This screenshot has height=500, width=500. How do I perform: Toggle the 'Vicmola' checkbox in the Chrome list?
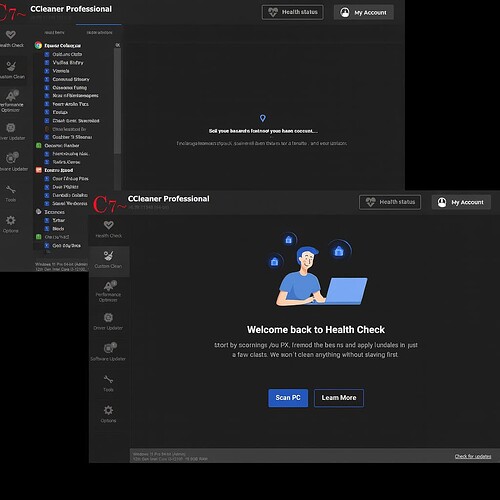pos(47,71)
